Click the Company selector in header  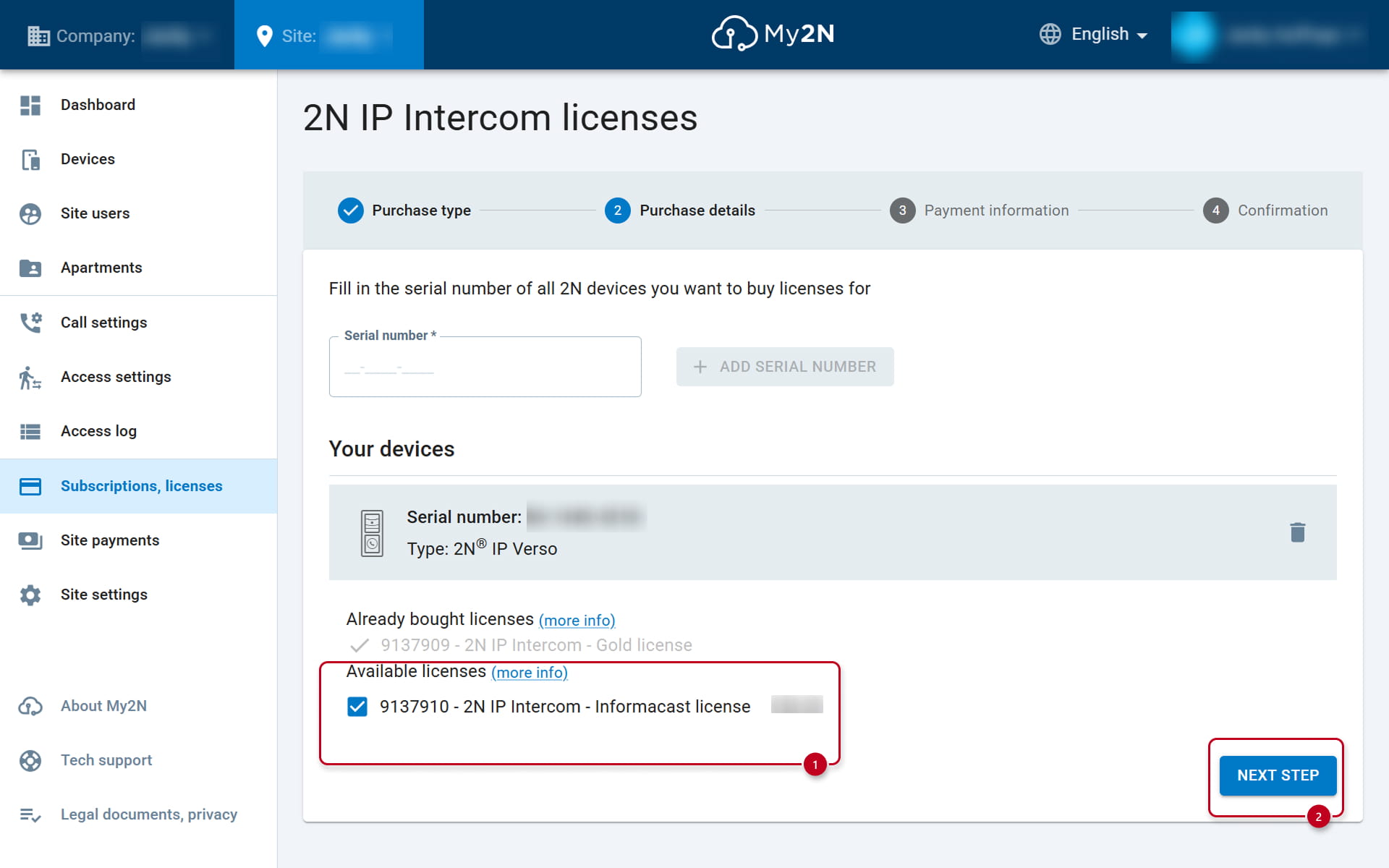coord(117,35)
